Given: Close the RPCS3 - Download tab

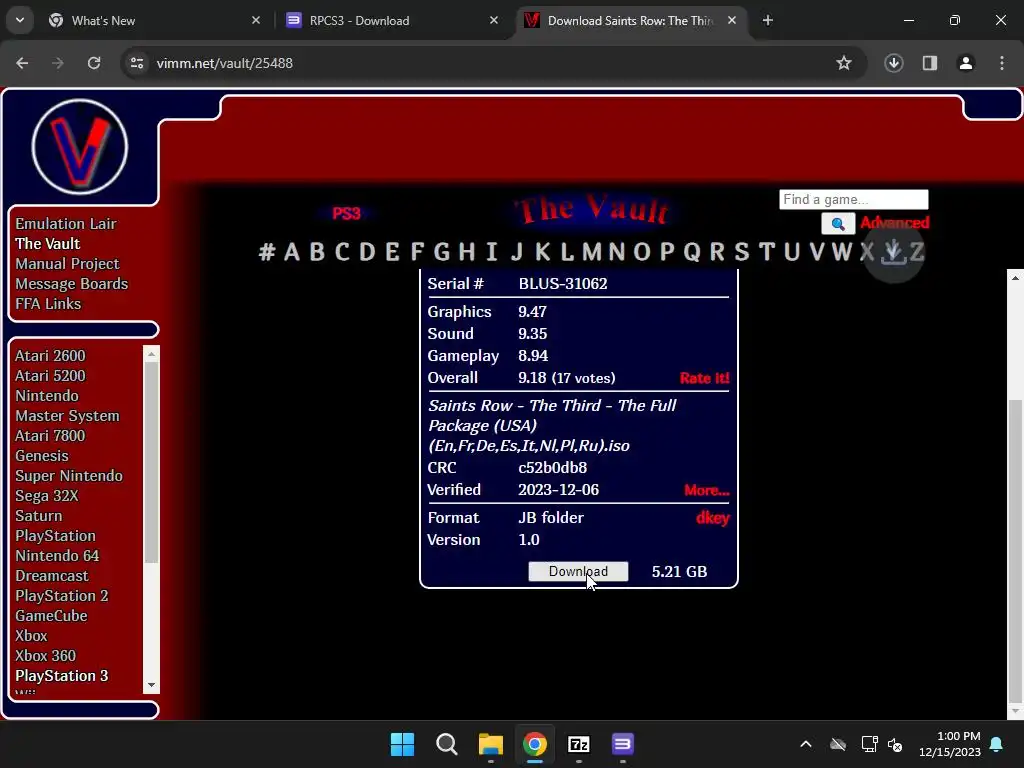Looking at the screenshot, I should click(494, 21).
